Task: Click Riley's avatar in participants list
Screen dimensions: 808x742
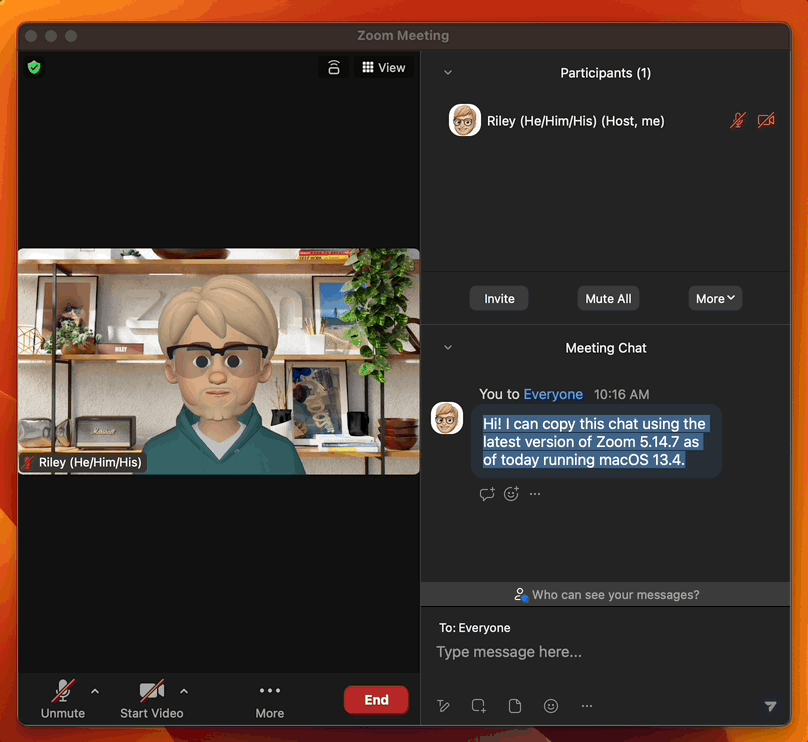Action: click(465, 121)
